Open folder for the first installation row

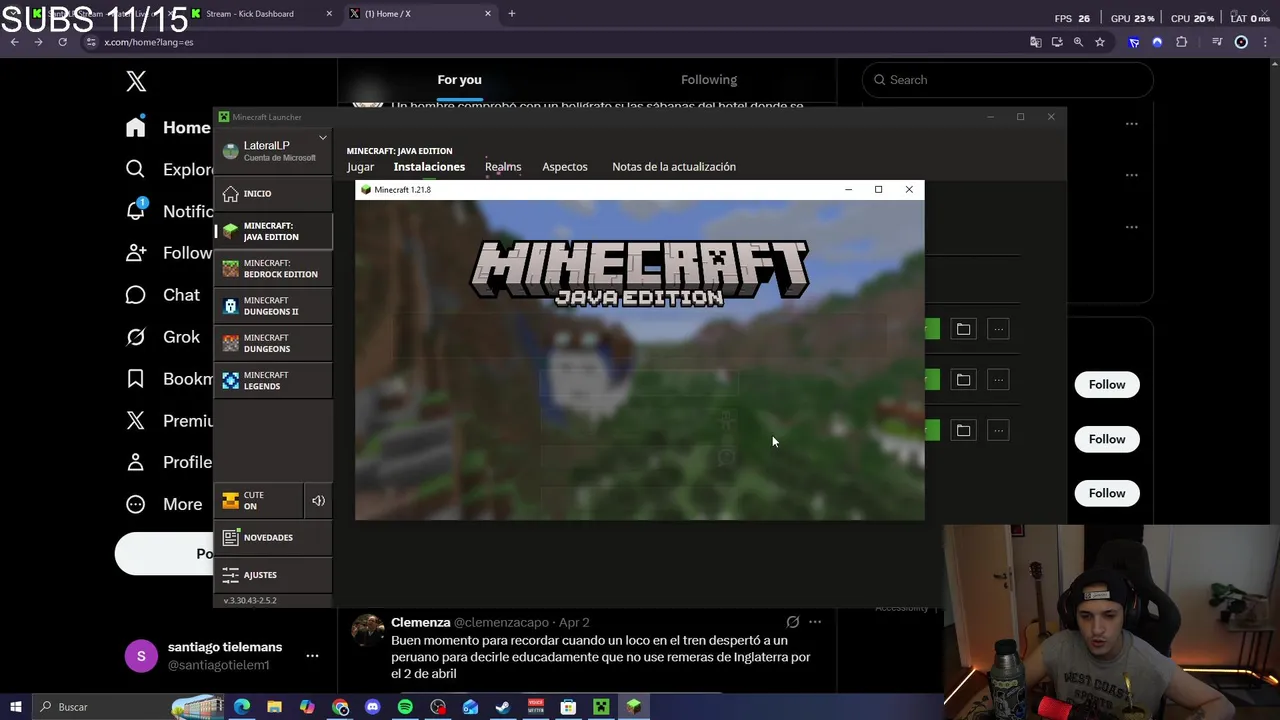tap(963, 329)
